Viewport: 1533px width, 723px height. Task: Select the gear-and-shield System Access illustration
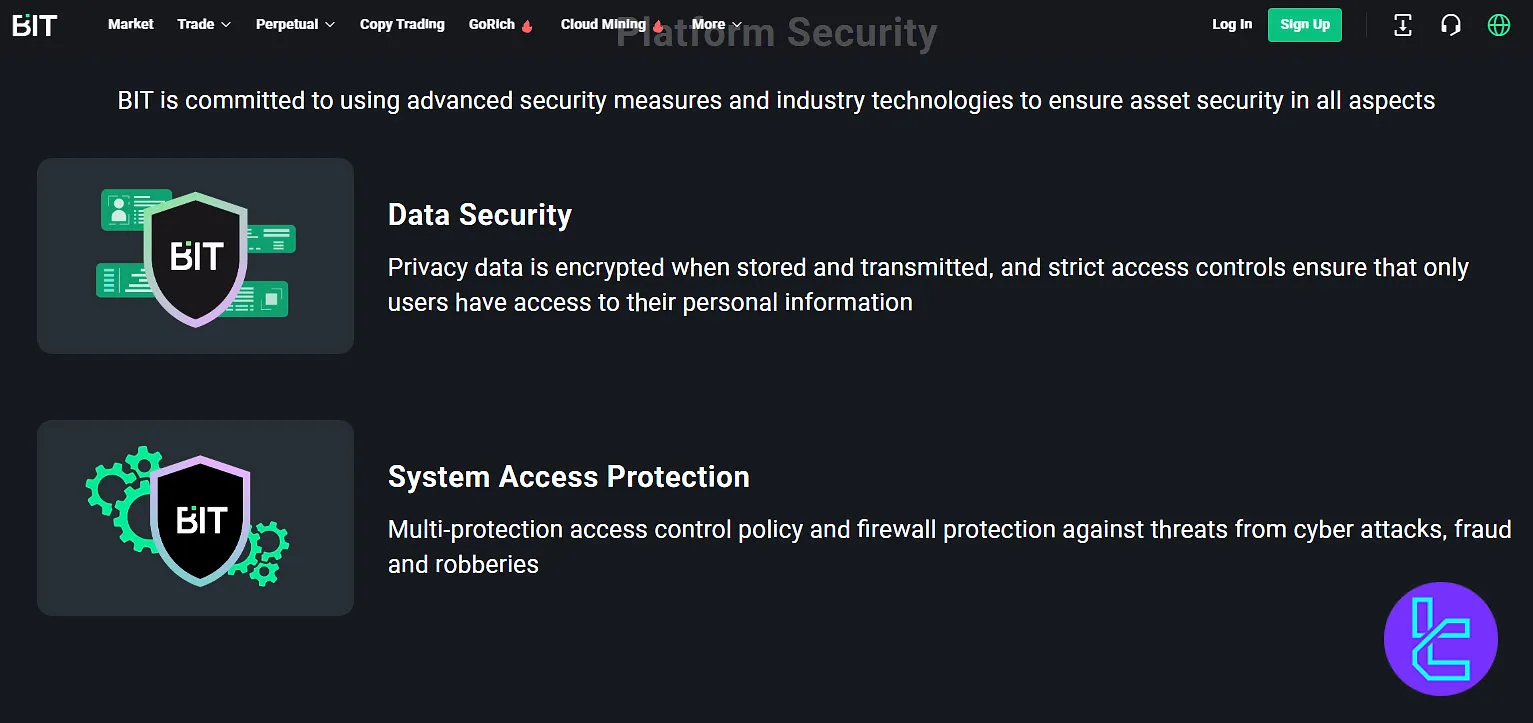(x=195, y=518)
